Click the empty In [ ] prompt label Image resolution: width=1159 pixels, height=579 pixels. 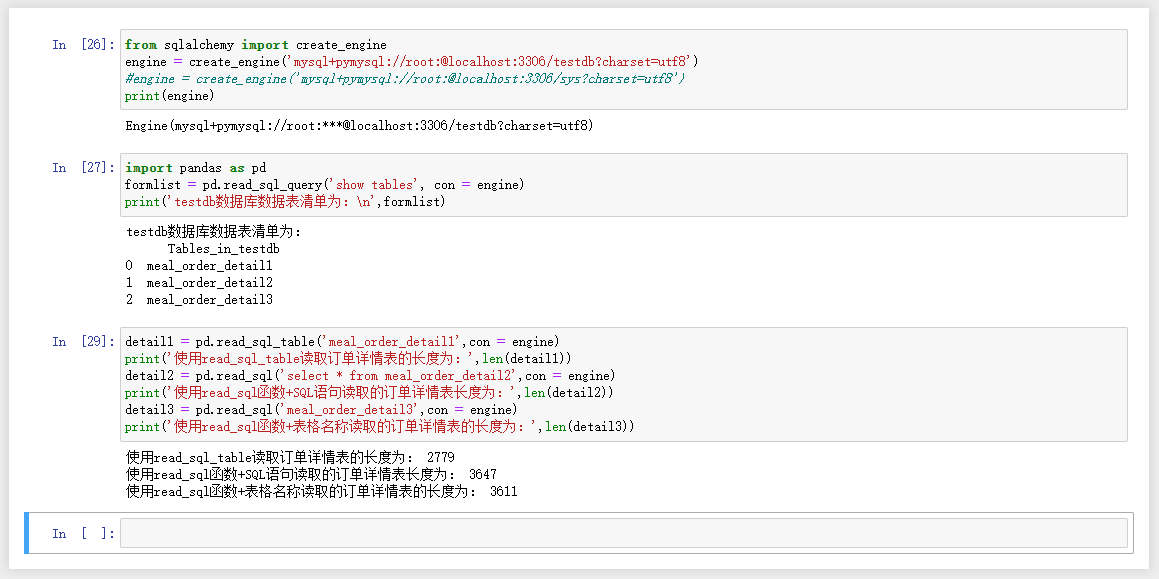[84, 533]
